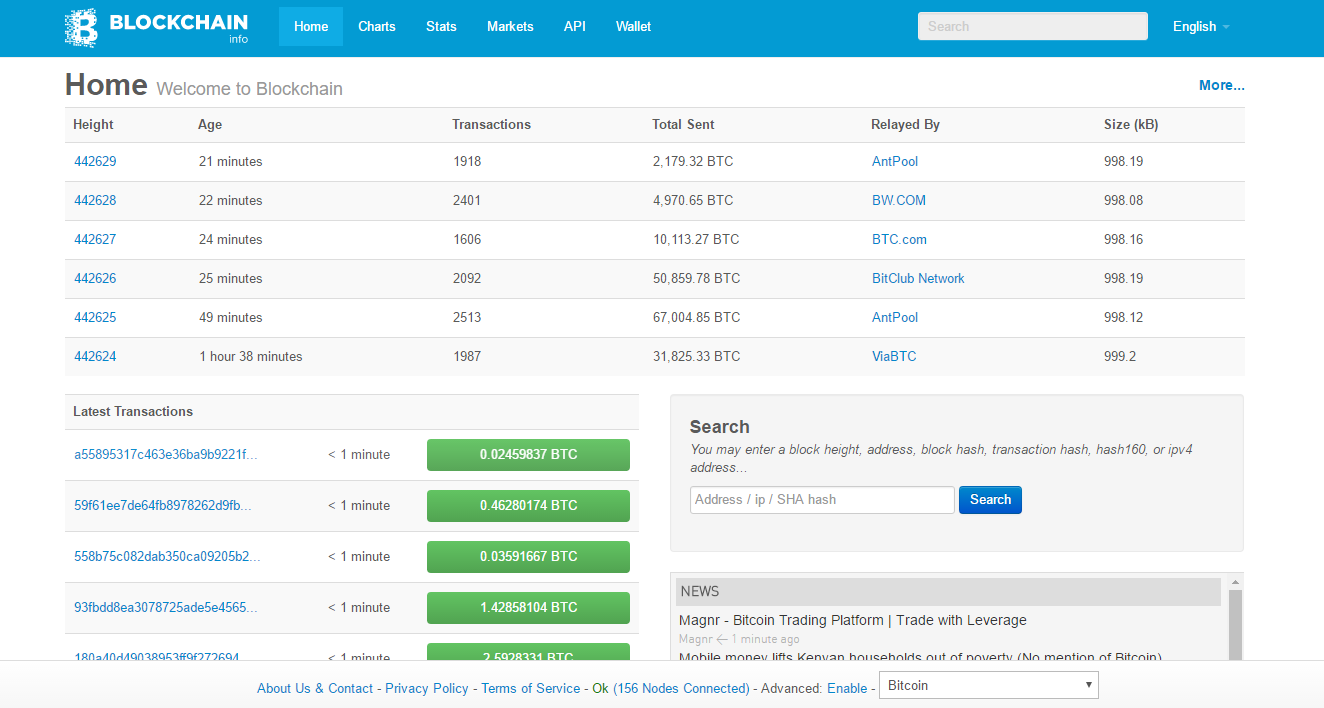Image resolution: width=1324 pixels, height=708 pixels.
Task: Open the Home navigation tab
Action: [311, 26]
